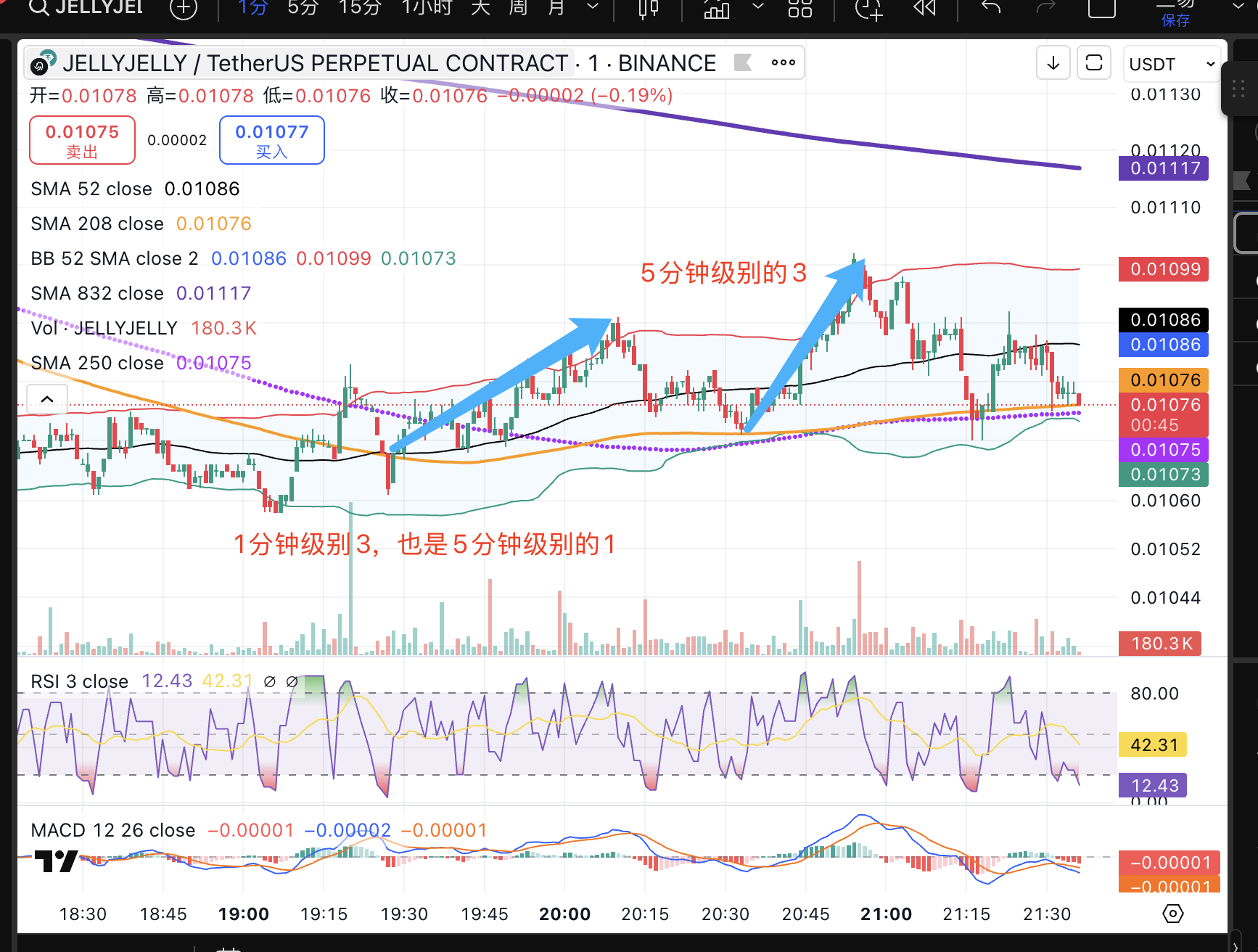Click the down arrow button near USDT
Viewport: 1258px width, 952px height.
[1053, 63]
